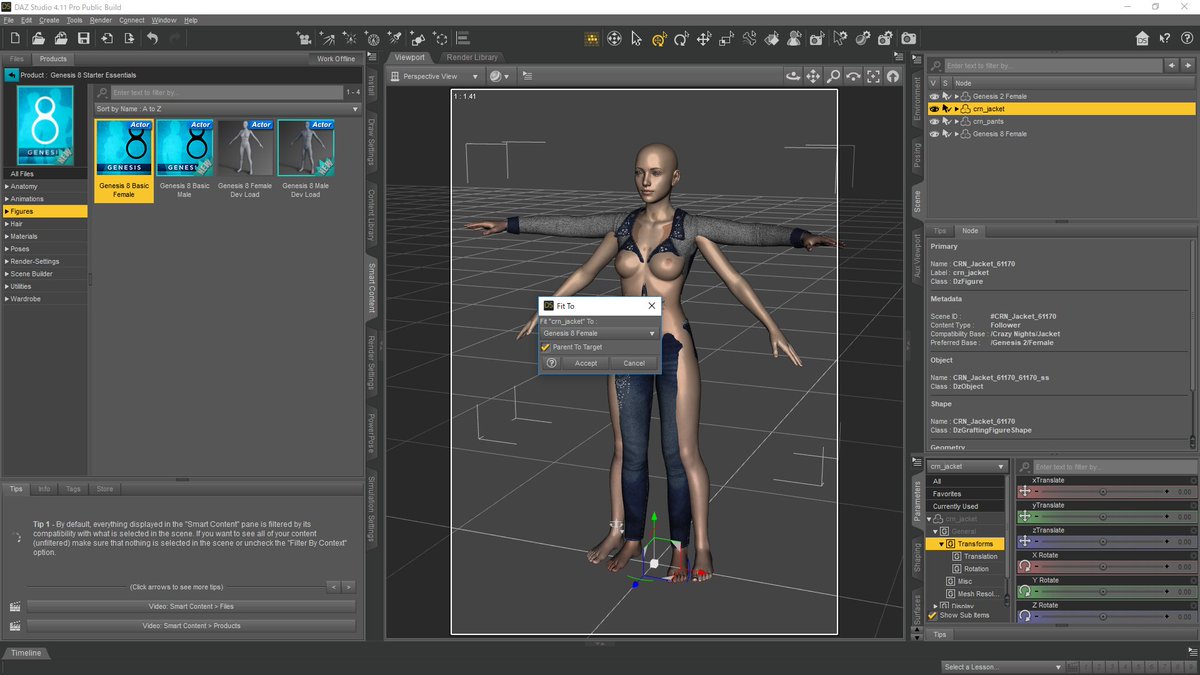
Task: Open the DAZ store house icon
Action: pyautogui.click(x=1142, y=39)
